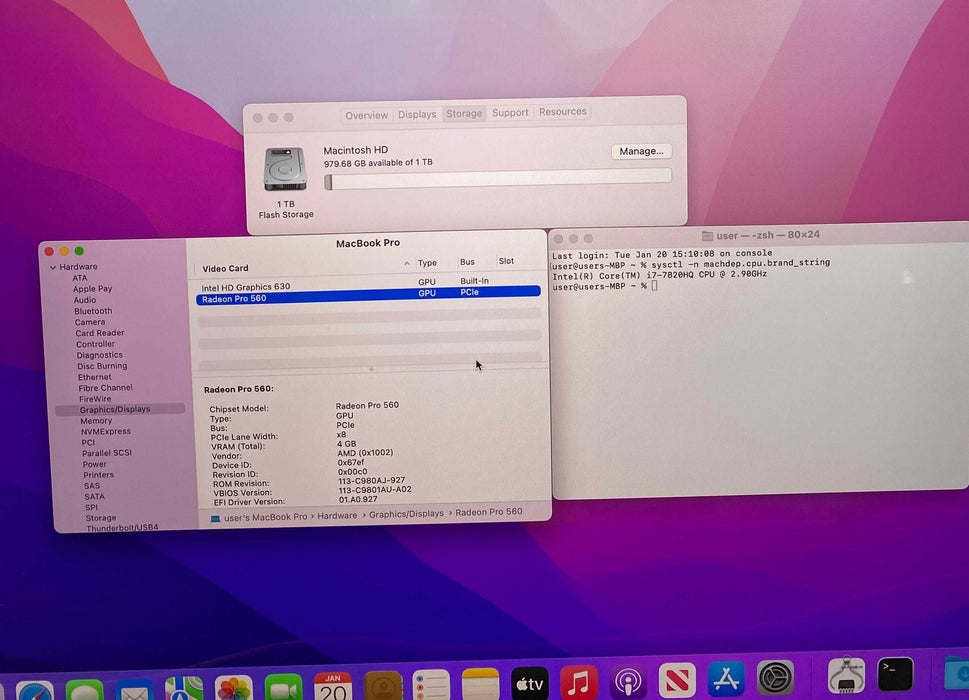Select Apple Pay in the sidebar

point(93,289)
